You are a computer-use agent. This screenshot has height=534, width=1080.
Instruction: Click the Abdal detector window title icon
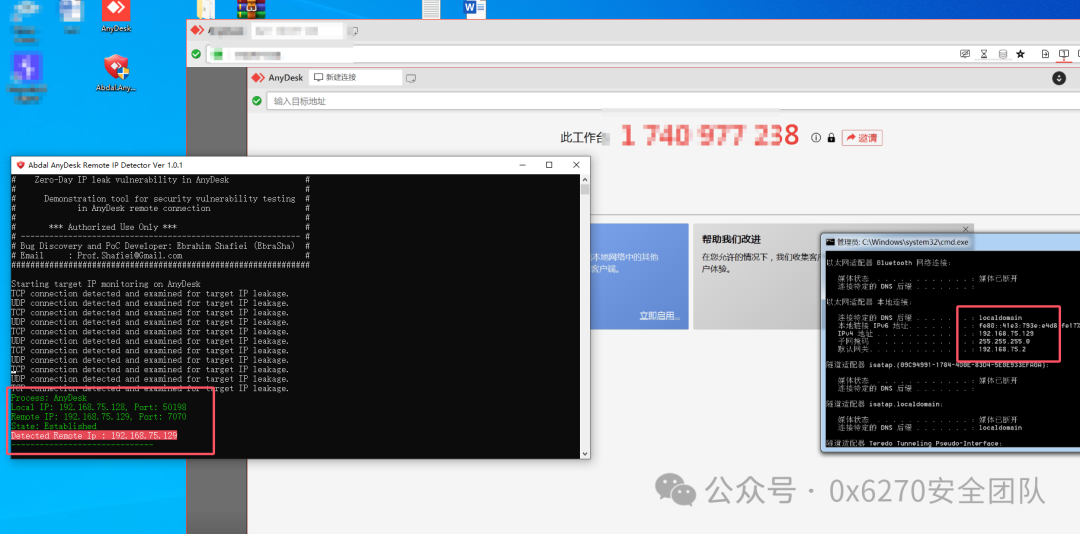(20, 165)
